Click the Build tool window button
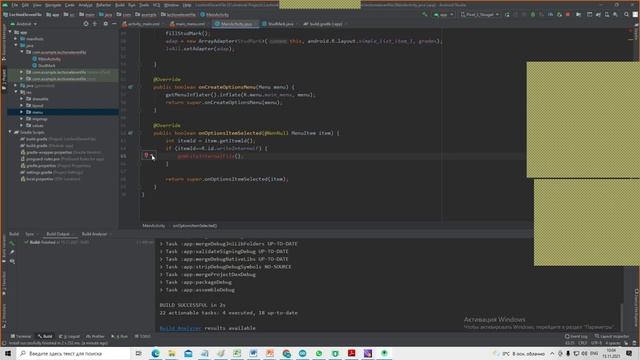This screenshot has height=360, width=640. coord(45,336)
